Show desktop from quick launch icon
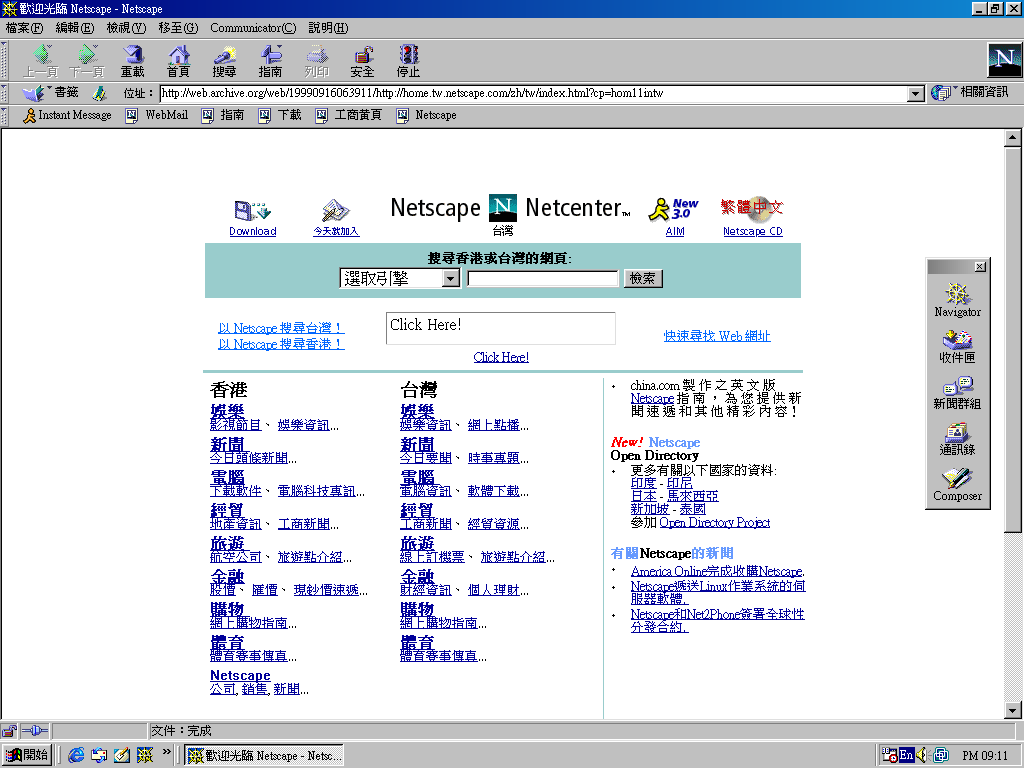The width and height of the screenshot is (1024, 768). coord(121,755)
